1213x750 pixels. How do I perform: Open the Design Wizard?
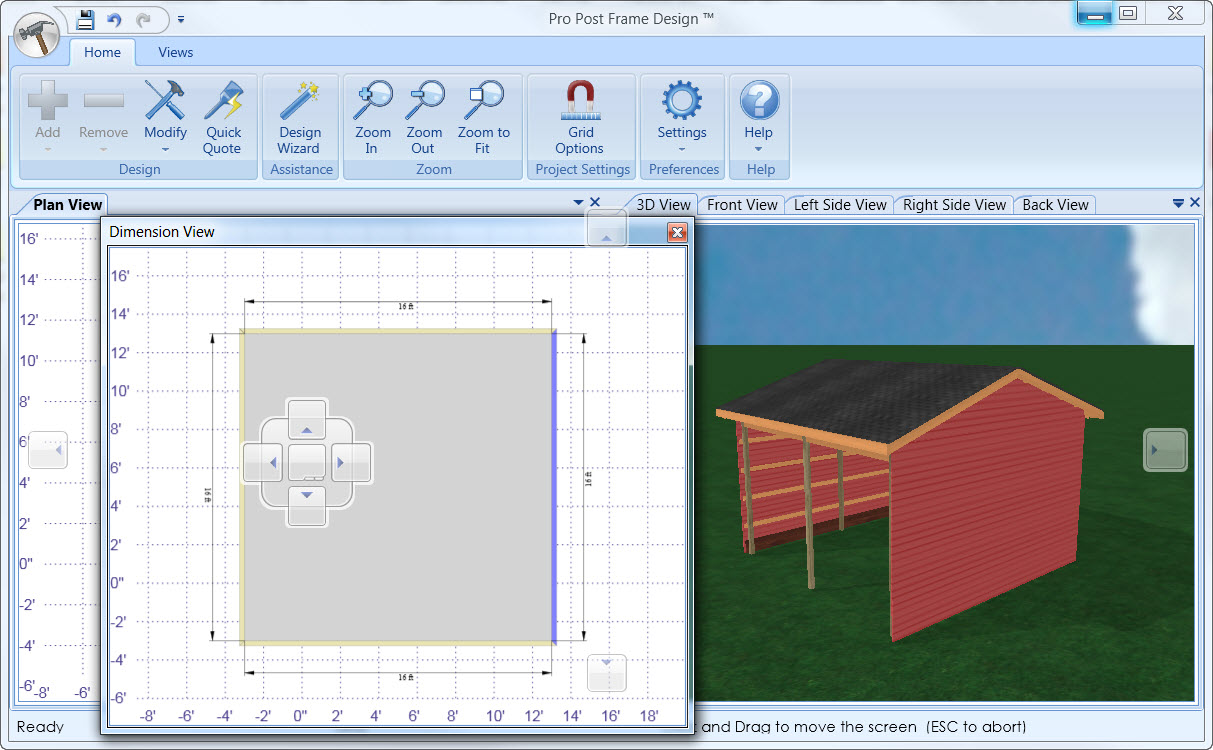(299, 117)
